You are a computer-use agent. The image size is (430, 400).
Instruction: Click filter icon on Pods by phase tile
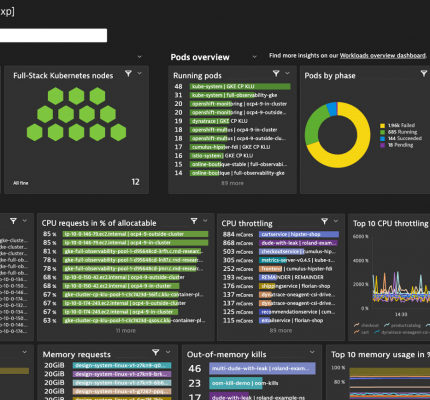[424, 73]
